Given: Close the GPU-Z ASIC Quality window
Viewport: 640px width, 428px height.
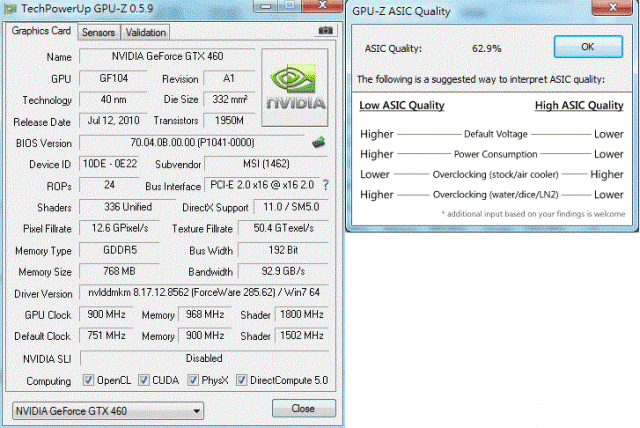Looking at the screenshot, I should [x=612, y=7].
